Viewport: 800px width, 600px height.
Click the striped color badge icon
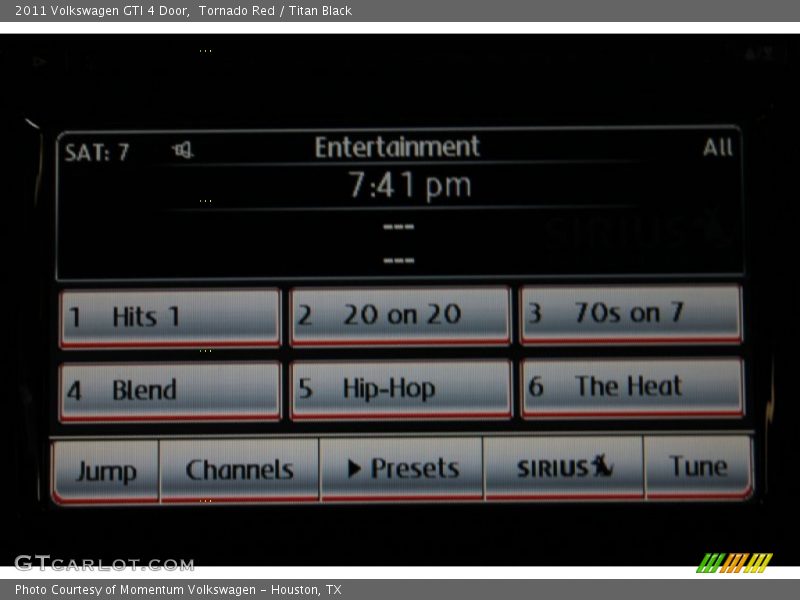(x=734, y=563)
